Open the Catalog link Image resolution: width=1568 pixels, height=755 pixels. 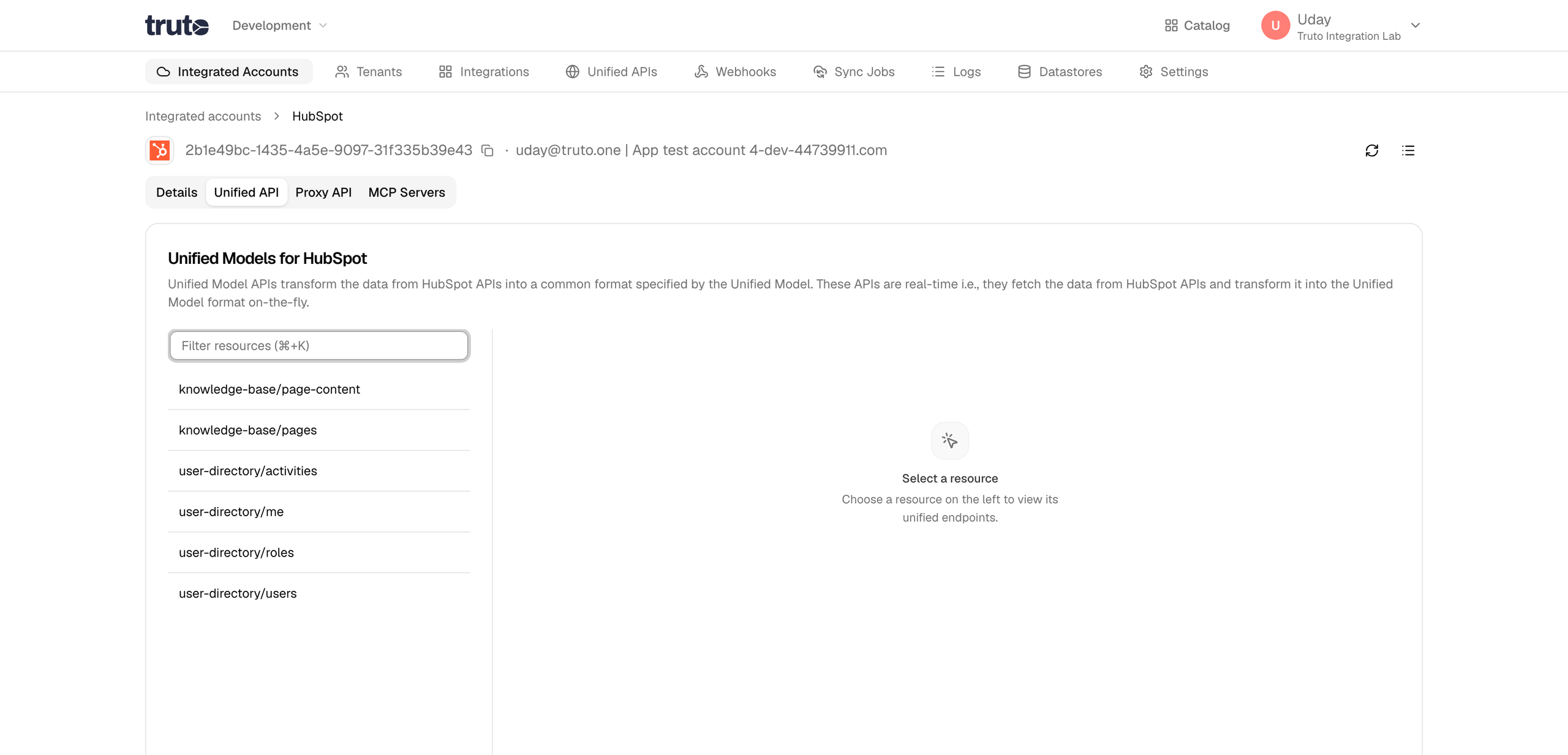[x=1197, y=25]
